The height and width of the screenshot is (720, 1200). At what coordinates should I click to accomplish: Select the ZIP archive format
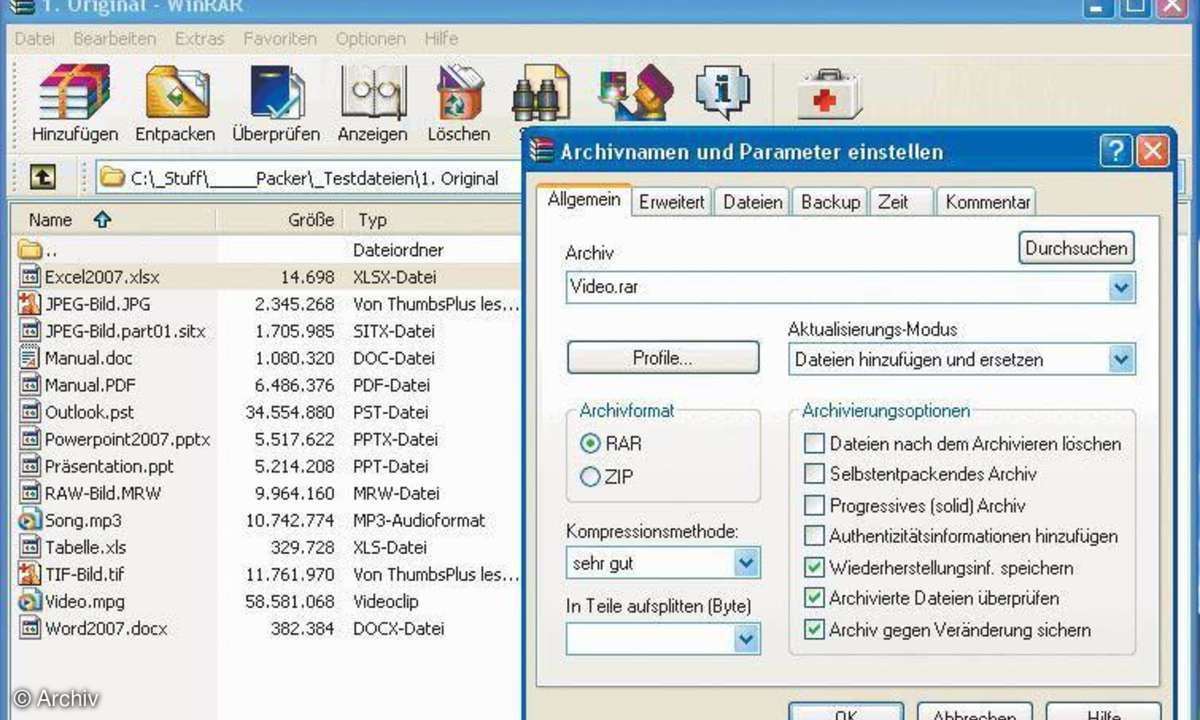590,477
